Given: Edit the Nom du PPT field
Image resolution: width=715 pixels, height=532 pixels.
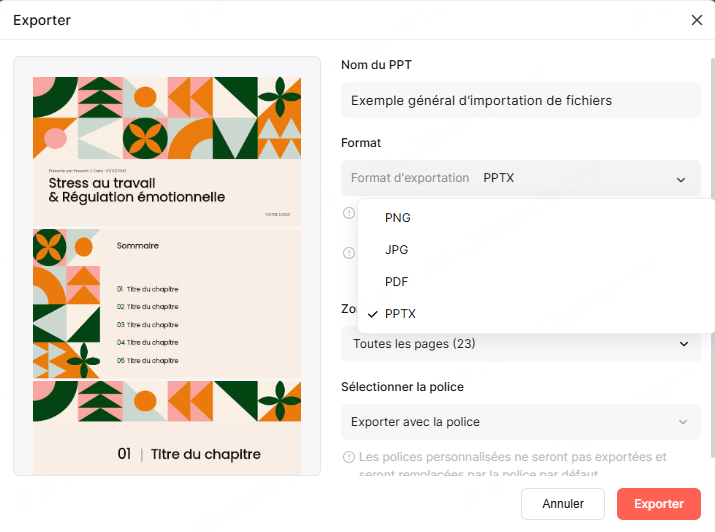Looking at the screenshot, I should (520, 101).
